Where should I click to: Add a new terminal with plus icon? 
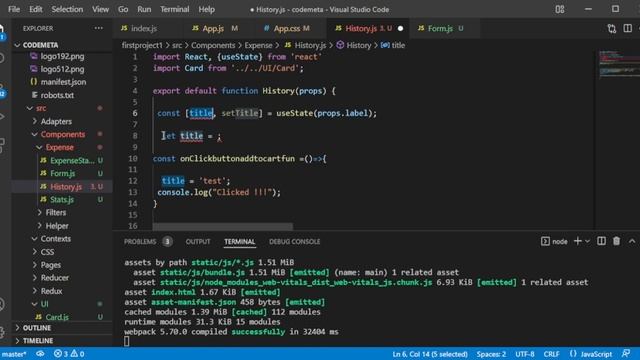(x=578, y=241)
